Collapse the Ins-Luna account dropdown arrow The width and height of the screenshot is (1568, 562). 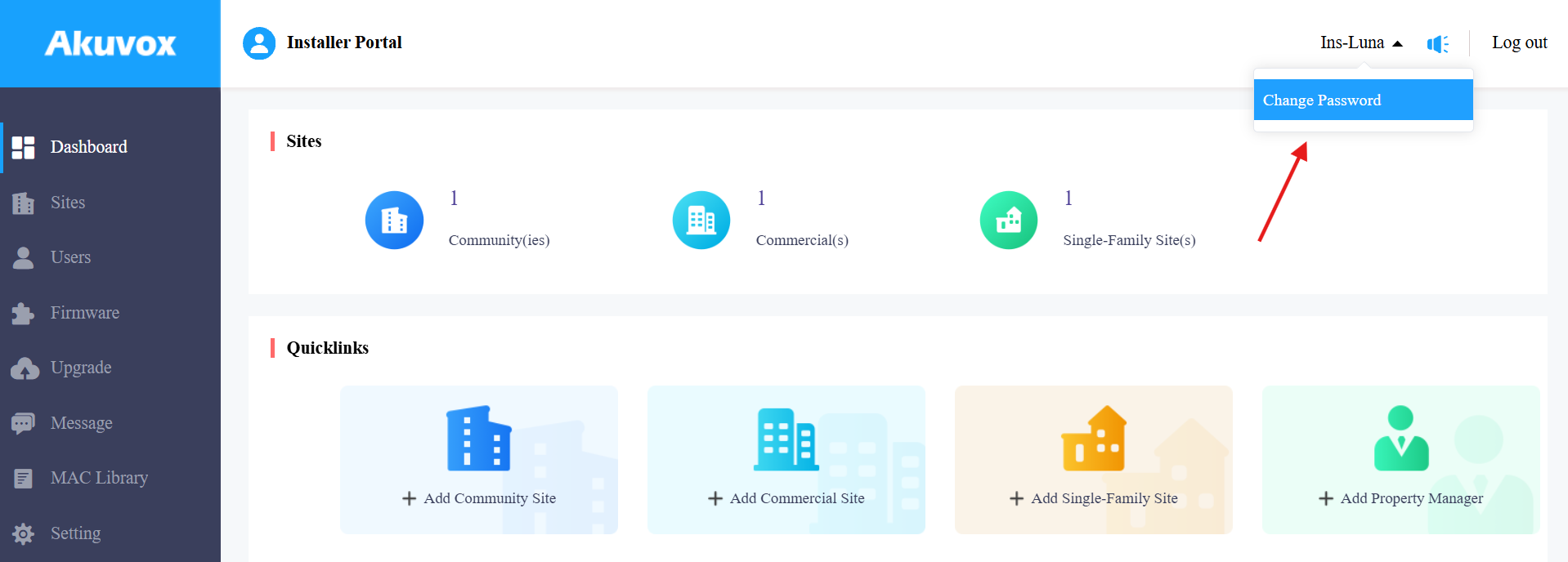[x=1397, y=44]
